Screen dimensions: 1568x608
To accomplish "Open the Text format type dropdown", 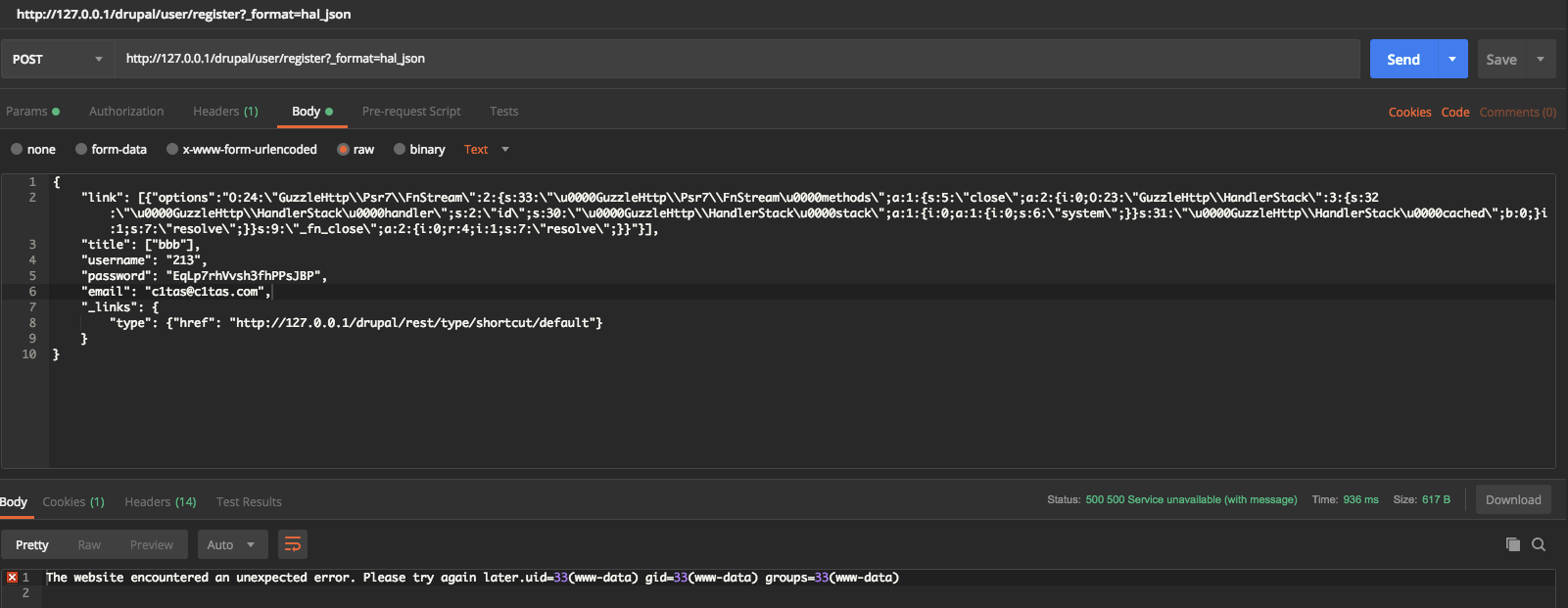I will click(x=487, y=150).
